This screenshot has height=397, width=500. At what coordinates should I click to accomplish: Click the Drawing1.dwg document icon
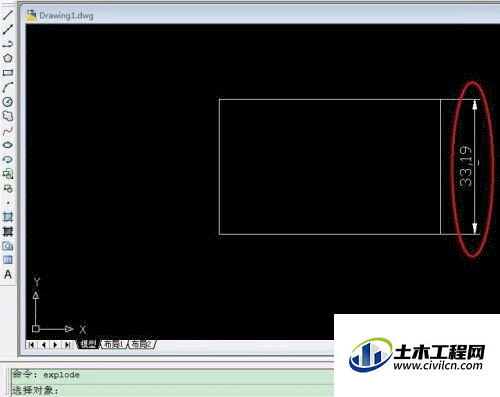click(x=31, y=15)
